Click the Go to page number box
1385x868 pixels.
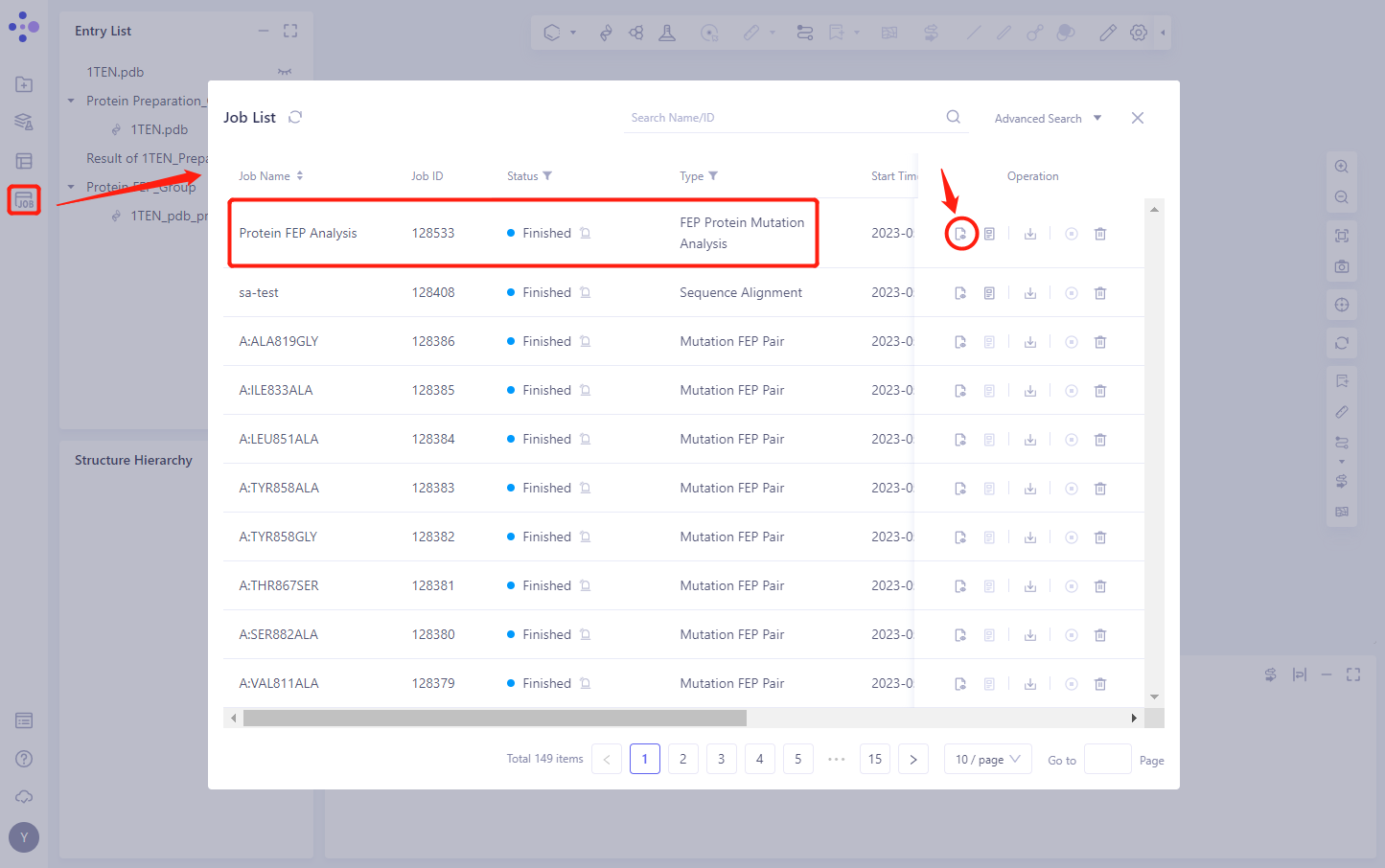pyautogui.click(x=1107, y=760)
